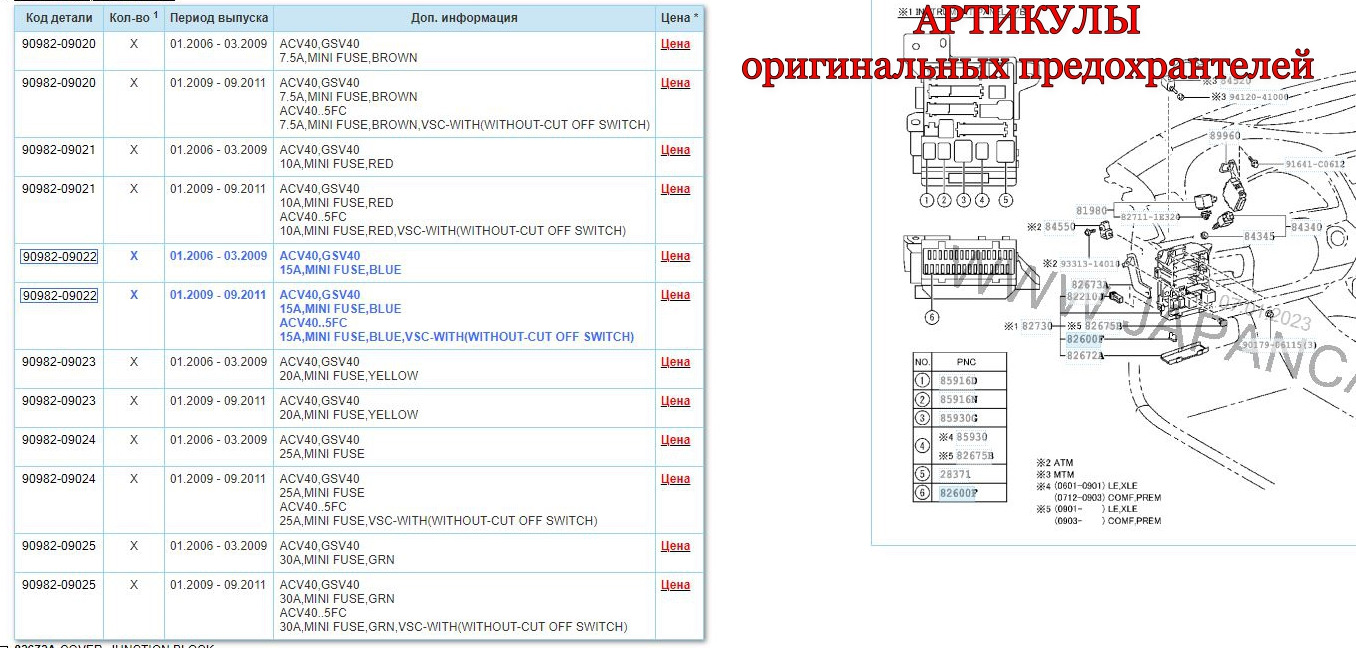Click highlighted PNC 82600F in the diagram table
This screenshot has width=1356, height=648.
click(958, 492)
